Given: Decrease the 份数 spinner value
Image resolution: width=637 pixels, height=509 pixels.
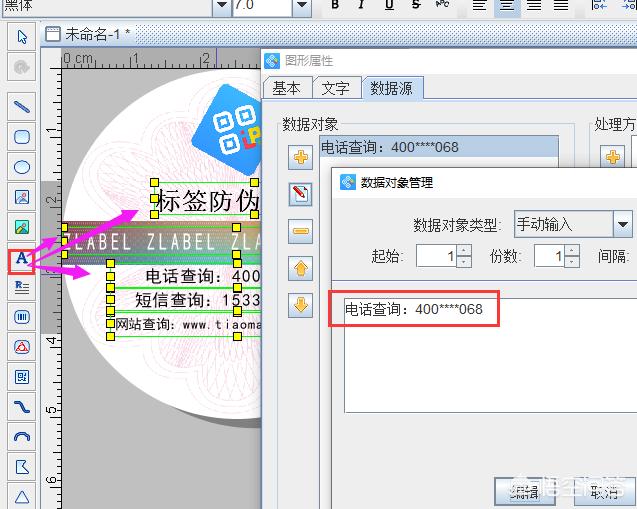Looking at the screenshot, I should point(572,261).
